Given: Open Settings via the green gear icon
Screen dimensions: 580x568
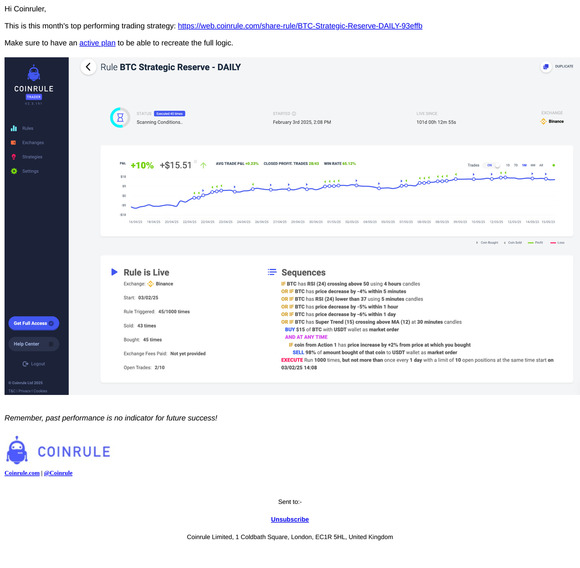Looking at the screenshot, I should click(x=14, y=171).
